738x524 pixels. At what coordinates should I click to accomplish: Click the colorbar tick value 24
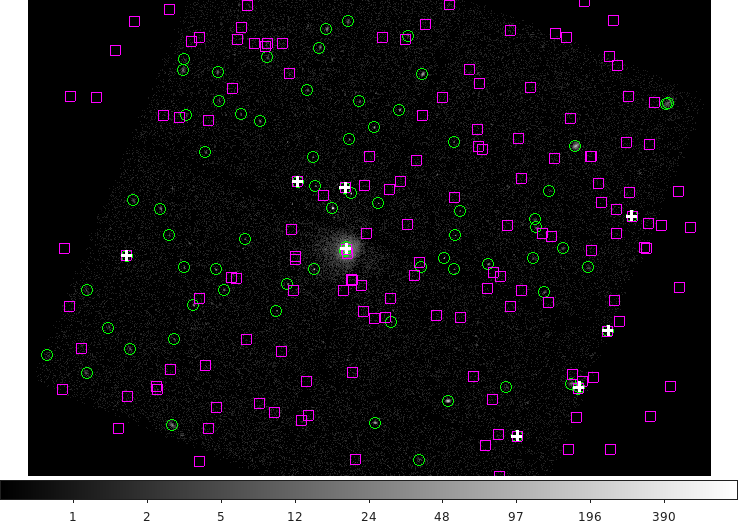point(368,516)
